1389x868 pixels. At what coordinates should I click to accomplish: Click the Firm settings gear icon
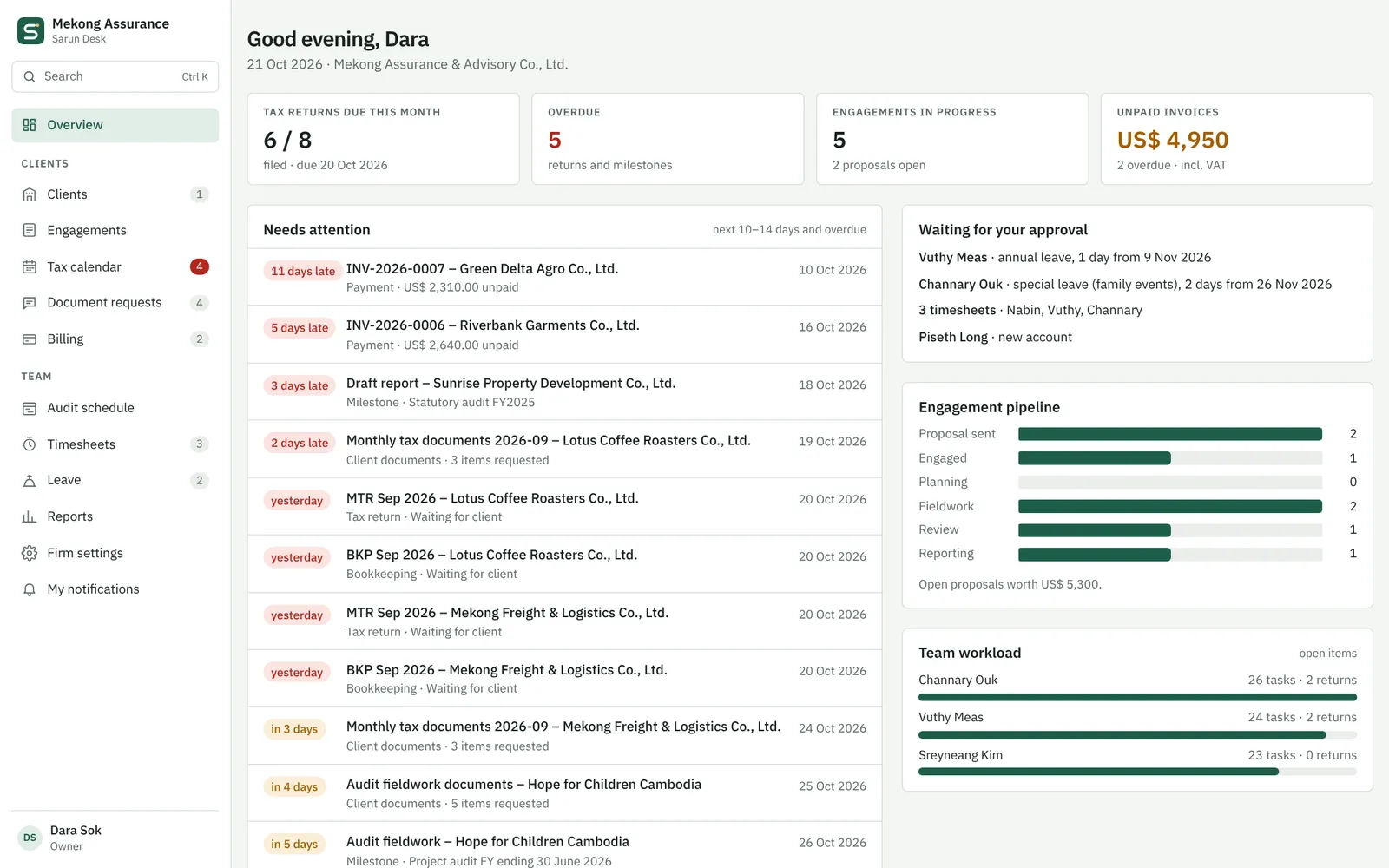click(x=30, y=553)
